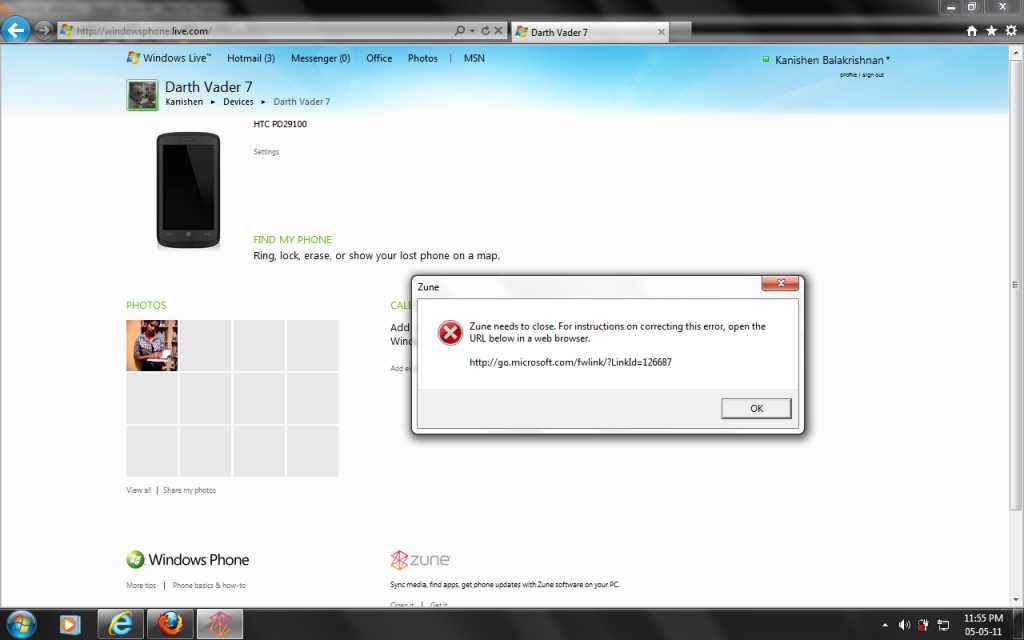Open the address bar search dropdown arrow
This screenshot has width=1024, height=640.
pyautogui.click(x=471, y=31)
